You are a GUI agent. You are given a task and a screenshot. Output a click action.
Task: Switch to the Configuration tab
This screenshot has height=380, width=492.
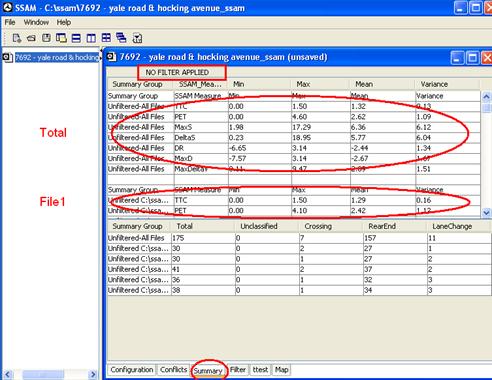pos(132,370)
